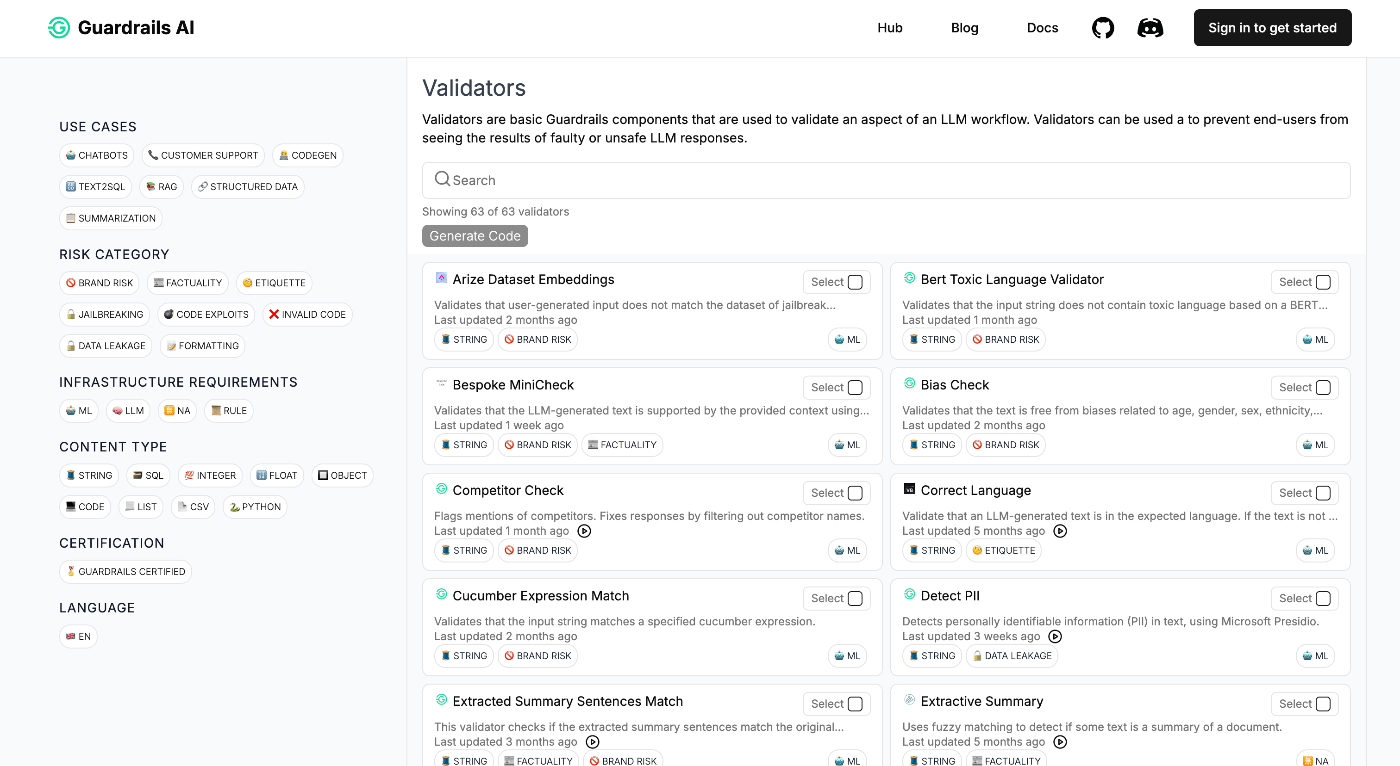Screen dimensions: 1400x766
Task: Click the search magnifier icon
Action: point(442,180)
